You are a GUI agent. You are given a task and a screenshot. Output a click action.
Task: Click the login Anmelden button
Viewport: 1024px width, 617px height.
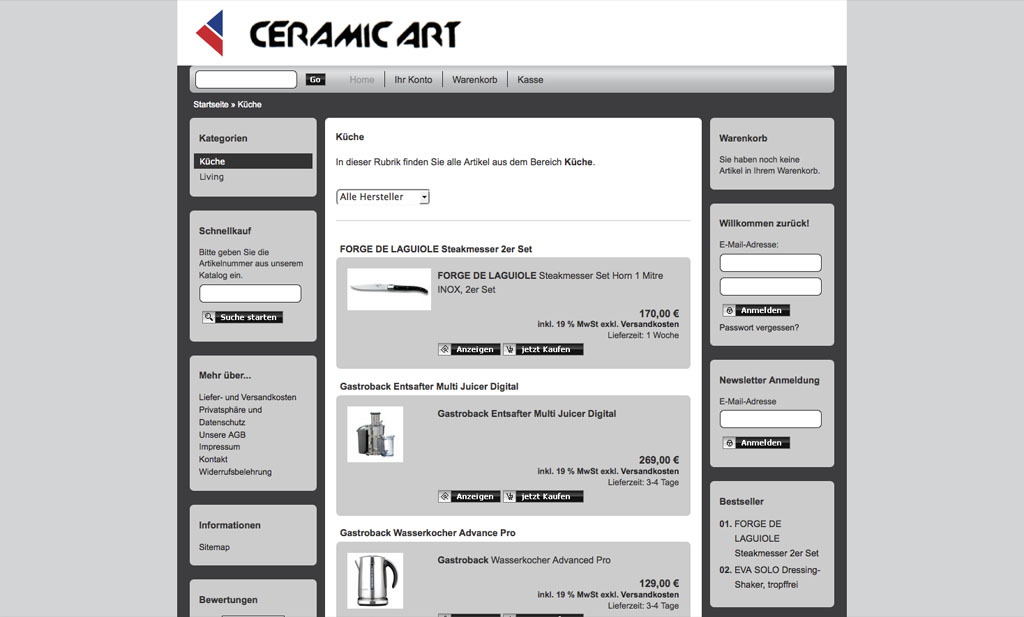point(756,311)
